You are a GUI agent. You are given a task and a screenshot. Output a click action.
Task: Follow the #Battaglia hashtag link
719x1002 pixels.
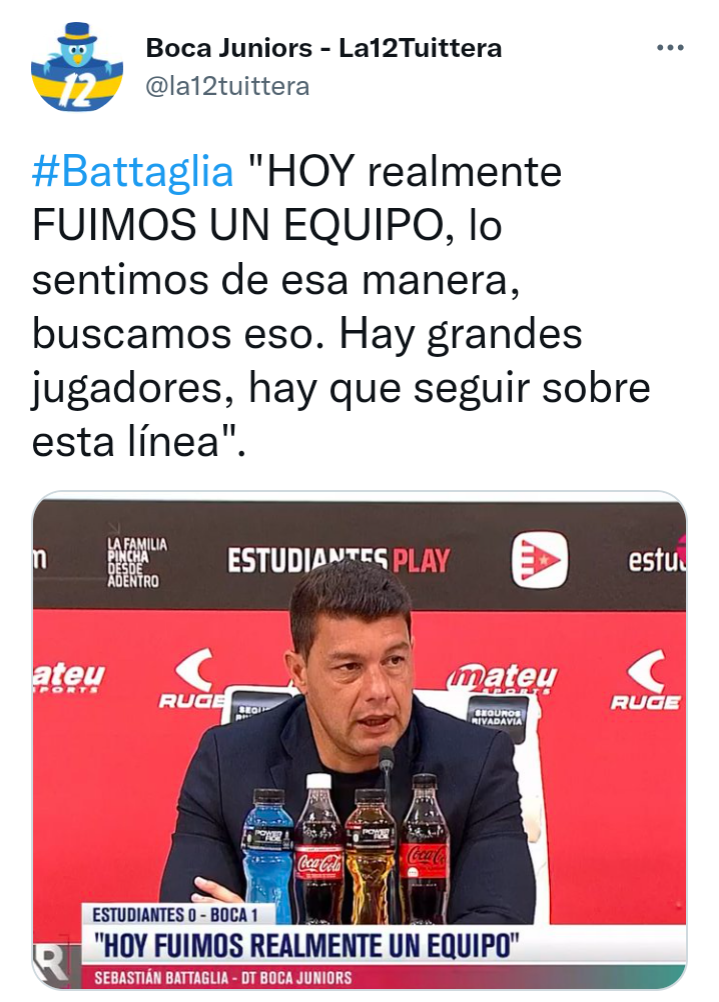pyautogui.click(x=133, y=171)
